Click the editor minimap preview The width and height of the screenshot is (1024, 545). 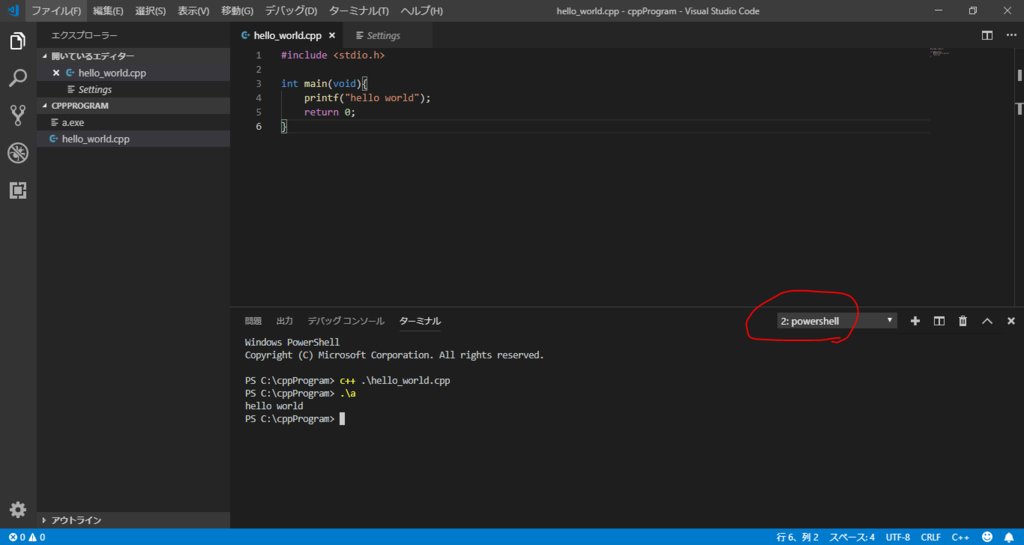(x=940, y=51)
